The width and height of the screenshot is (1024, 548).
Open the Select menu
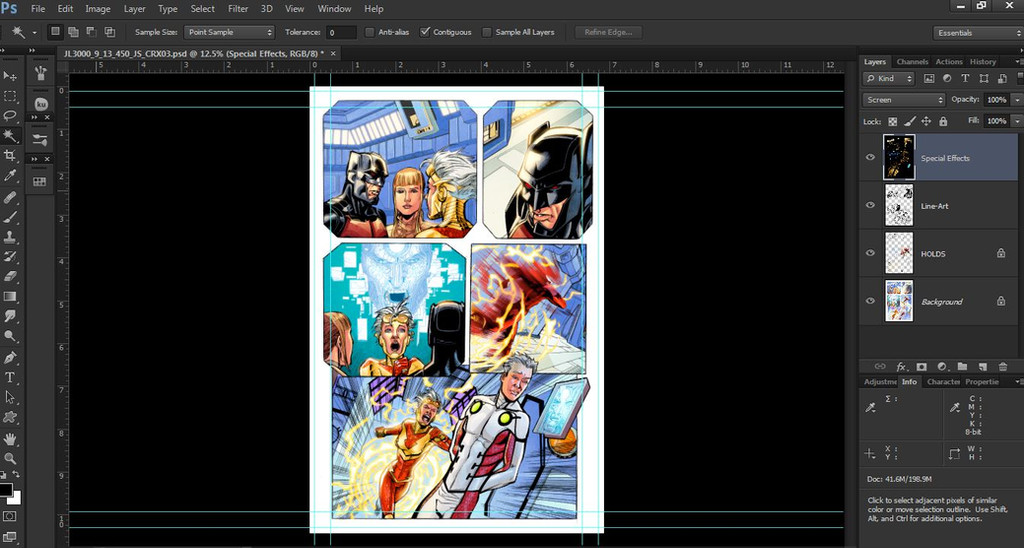(x=202, y=9)
